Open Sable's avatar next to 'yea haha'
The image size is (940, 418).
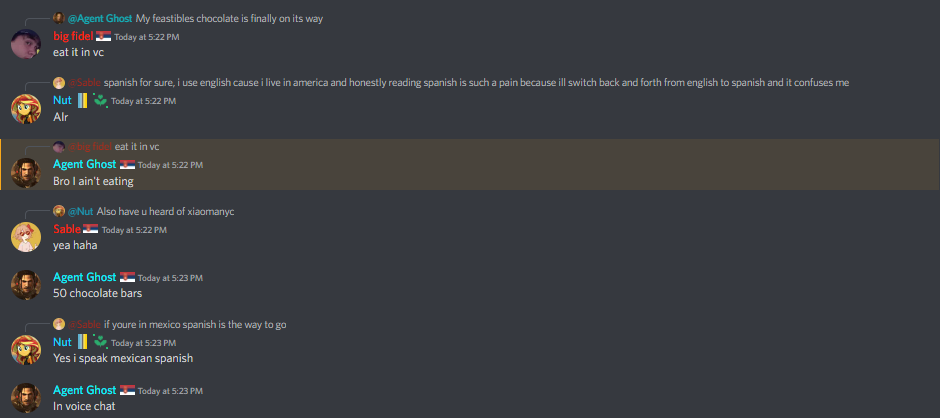26,237
